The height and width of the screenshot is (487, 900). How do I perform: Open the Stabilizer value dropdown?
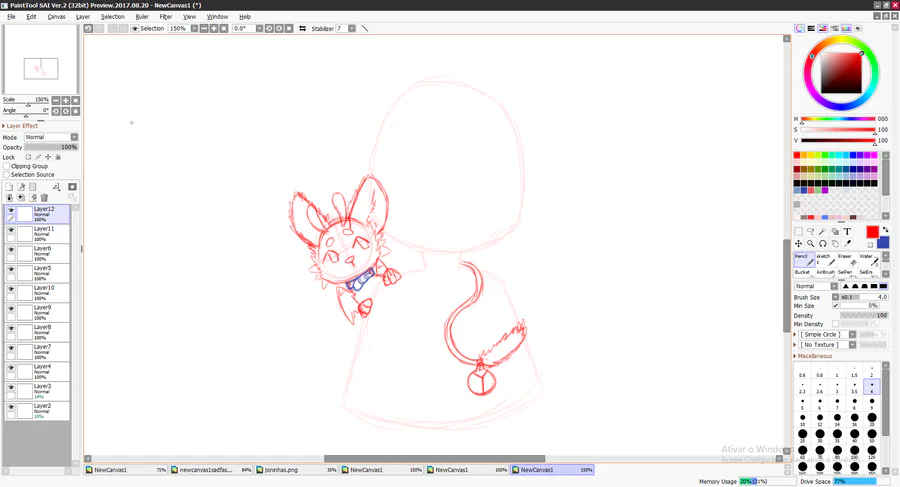pos(352,28)
